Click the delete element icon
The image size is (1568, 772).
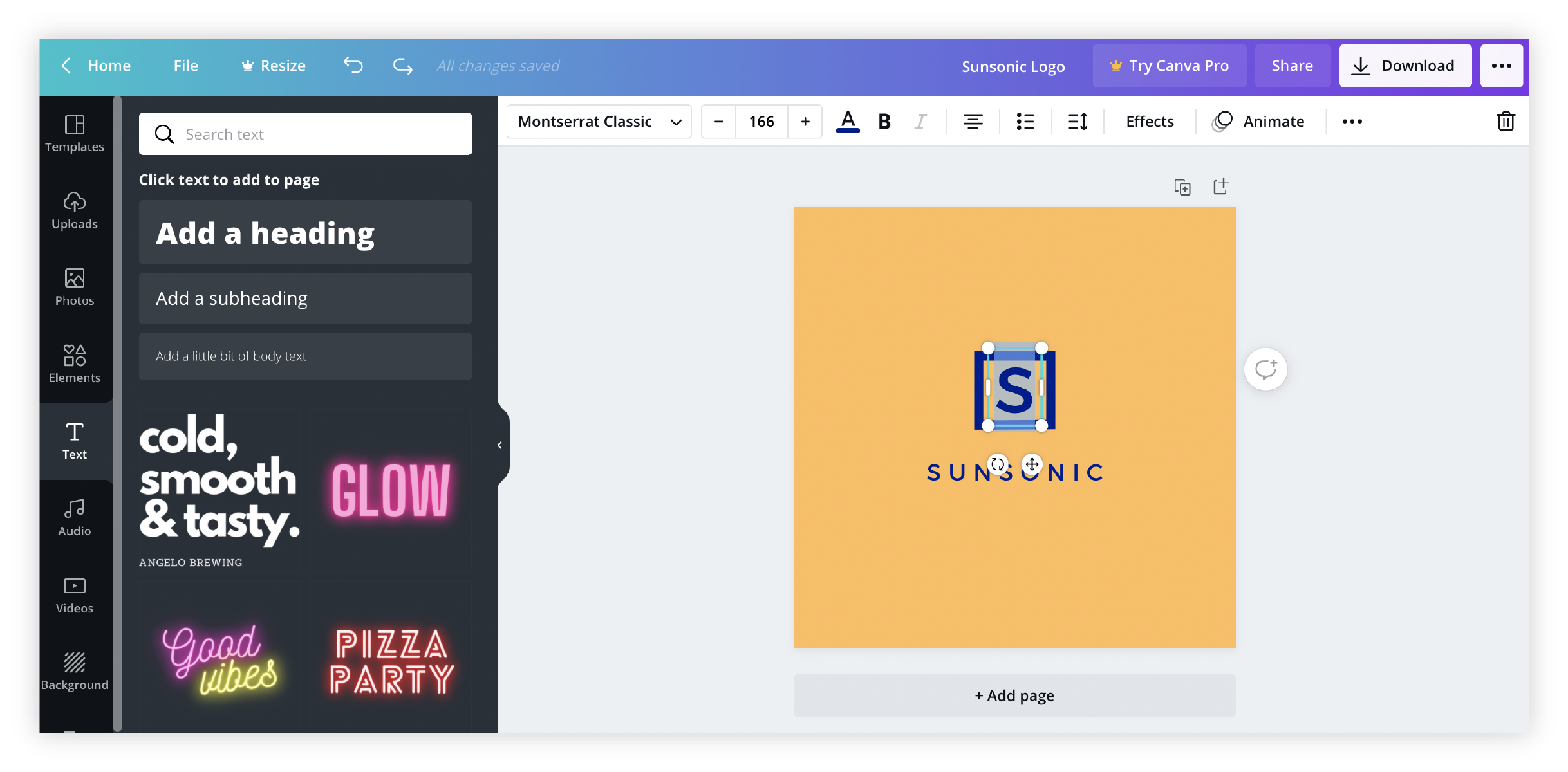pos(1505,121)
